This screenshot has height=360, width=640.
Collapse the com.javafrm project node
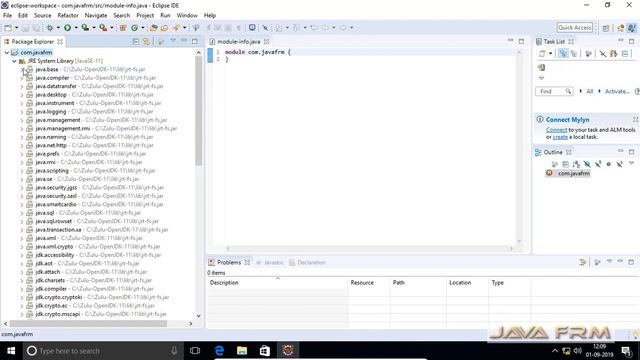tap(7, 53)
